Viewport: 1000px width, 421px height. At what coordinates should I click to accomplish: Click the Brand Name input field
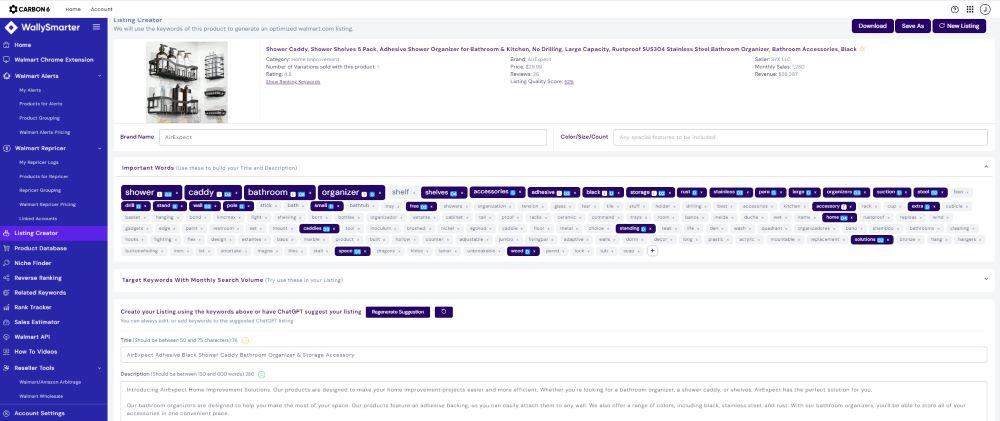353,137
